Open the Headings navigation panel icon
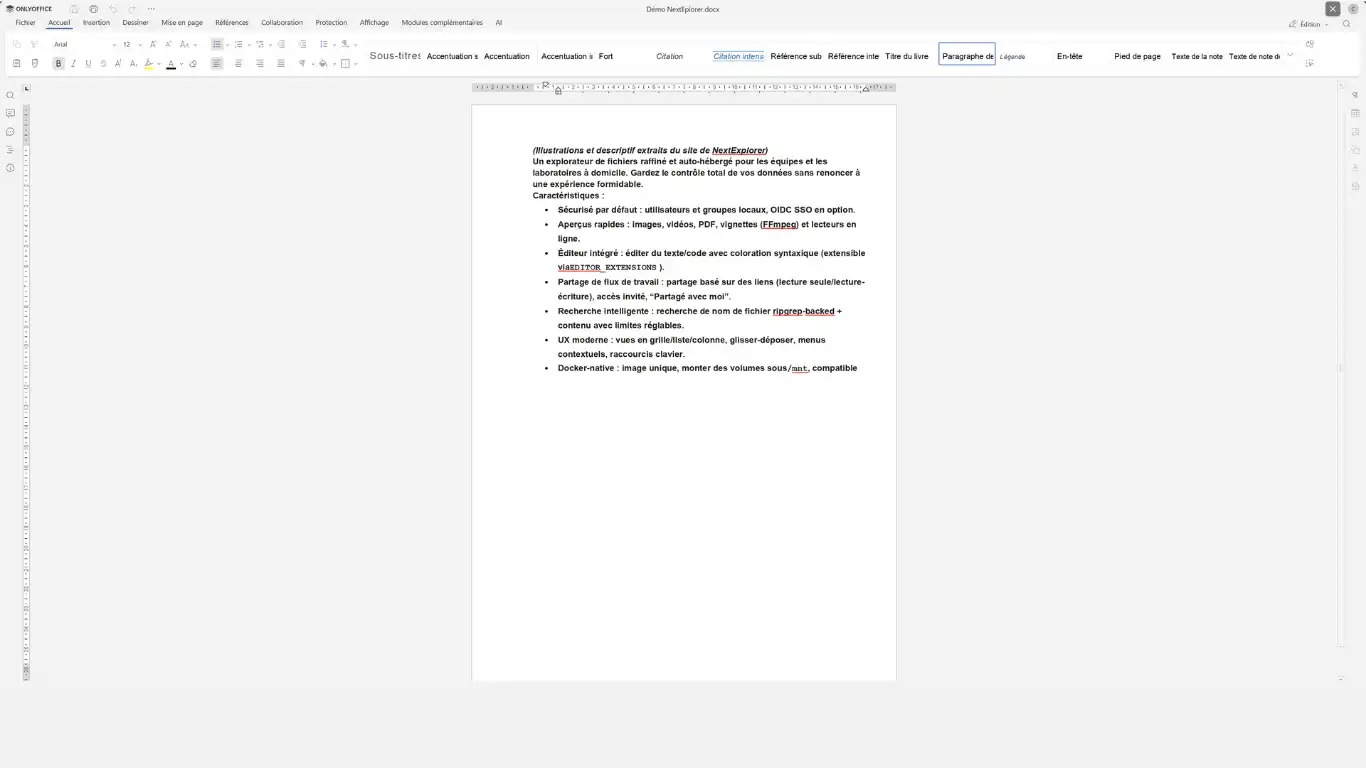Viewport: 1366px width, 768px height. click(x=10, y=150)
